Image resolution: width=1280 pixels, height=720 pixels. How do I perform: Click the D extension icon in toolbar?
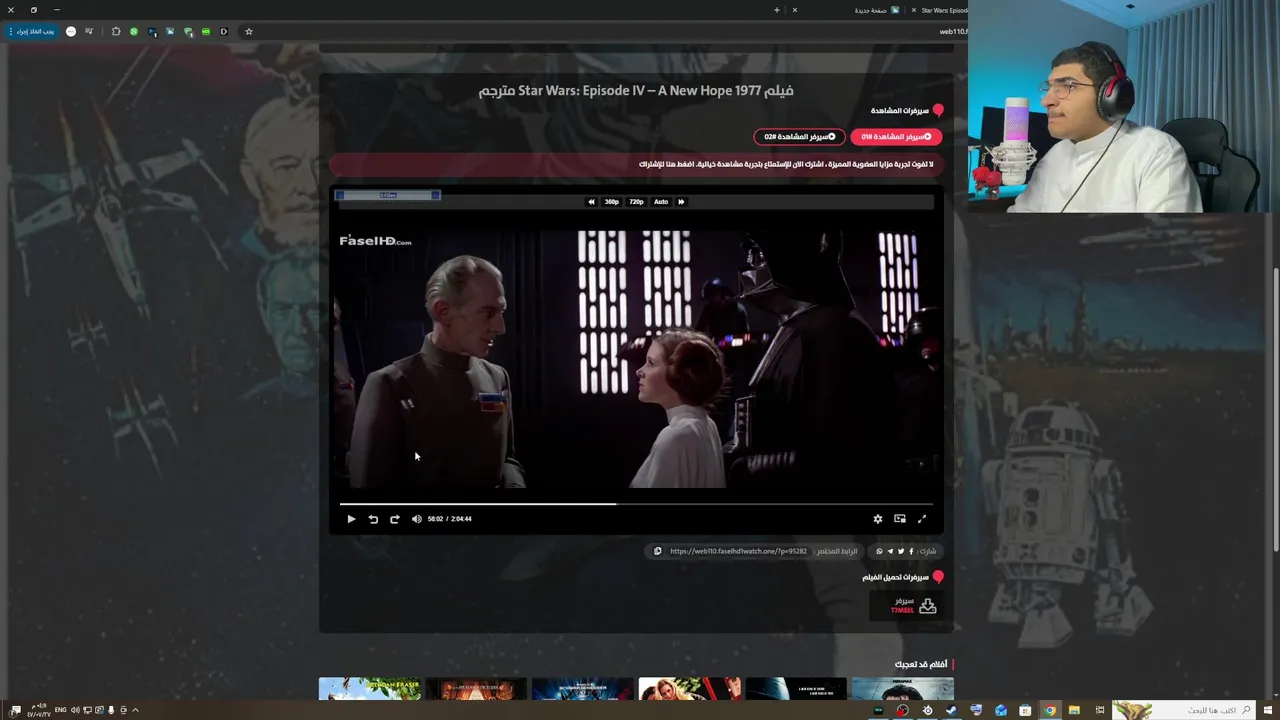(224, 31)
